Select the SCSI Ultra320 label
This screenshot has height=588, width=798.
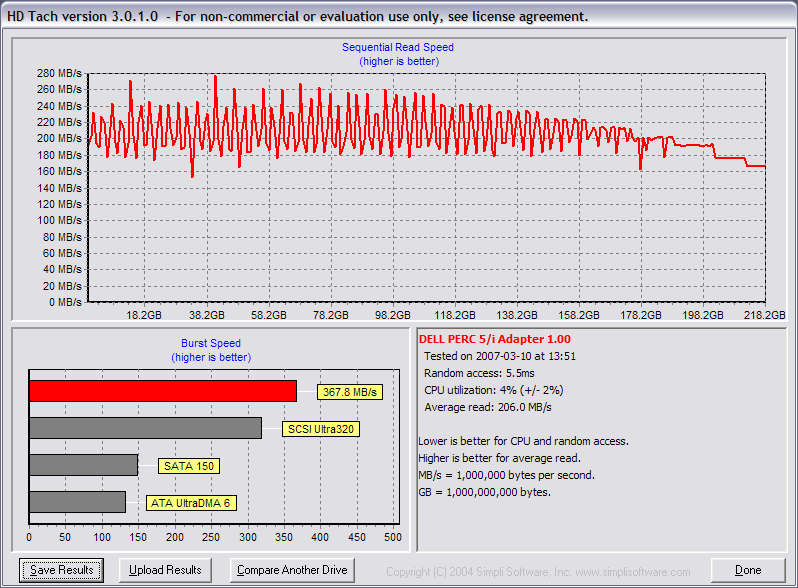pyautogui.click(x=321, y=429)
